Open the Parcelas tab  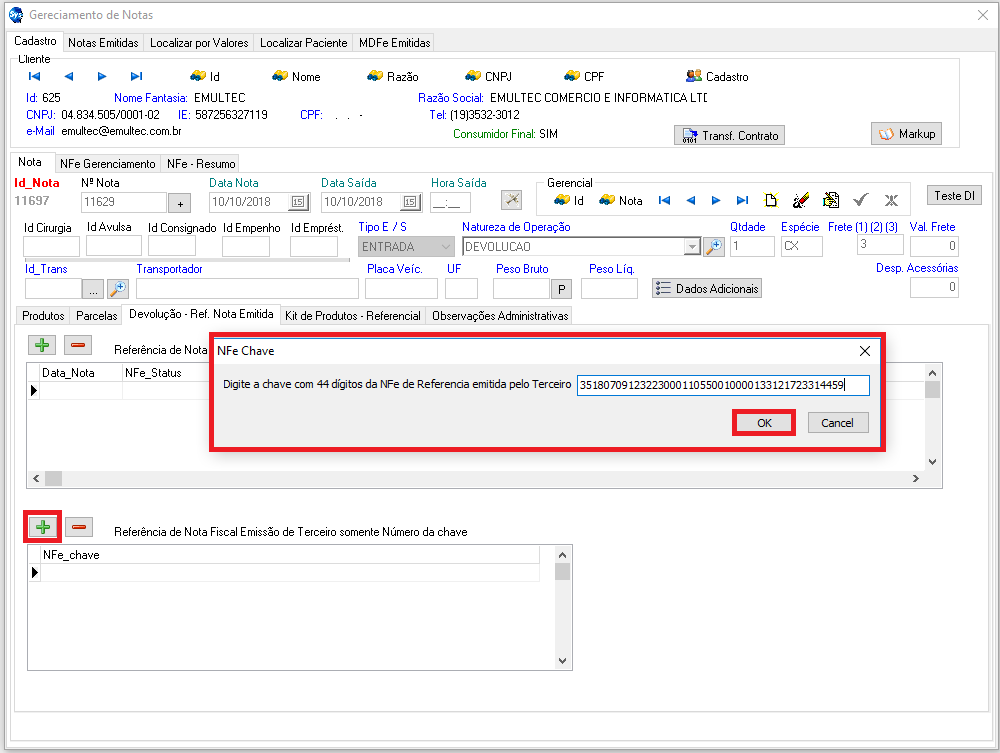point(97,315)
